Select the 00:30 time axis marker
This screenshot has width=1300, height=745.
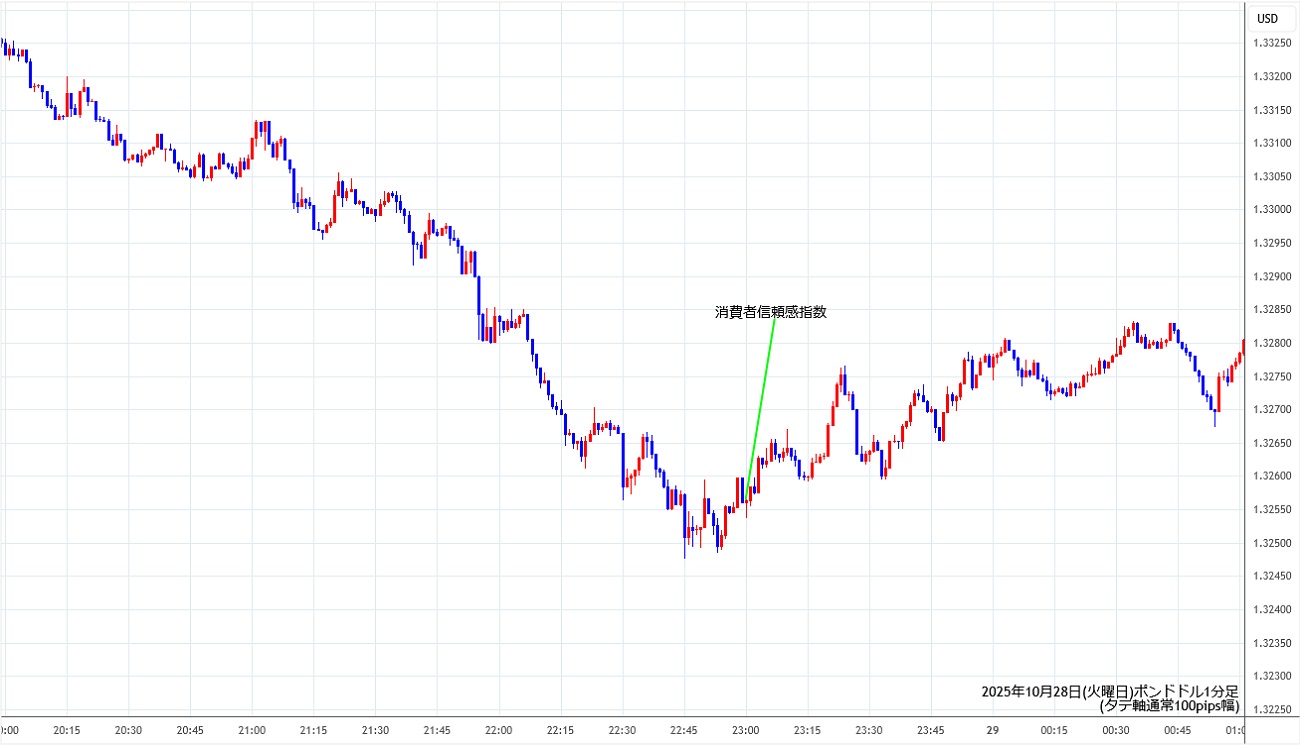[1116, 730]
